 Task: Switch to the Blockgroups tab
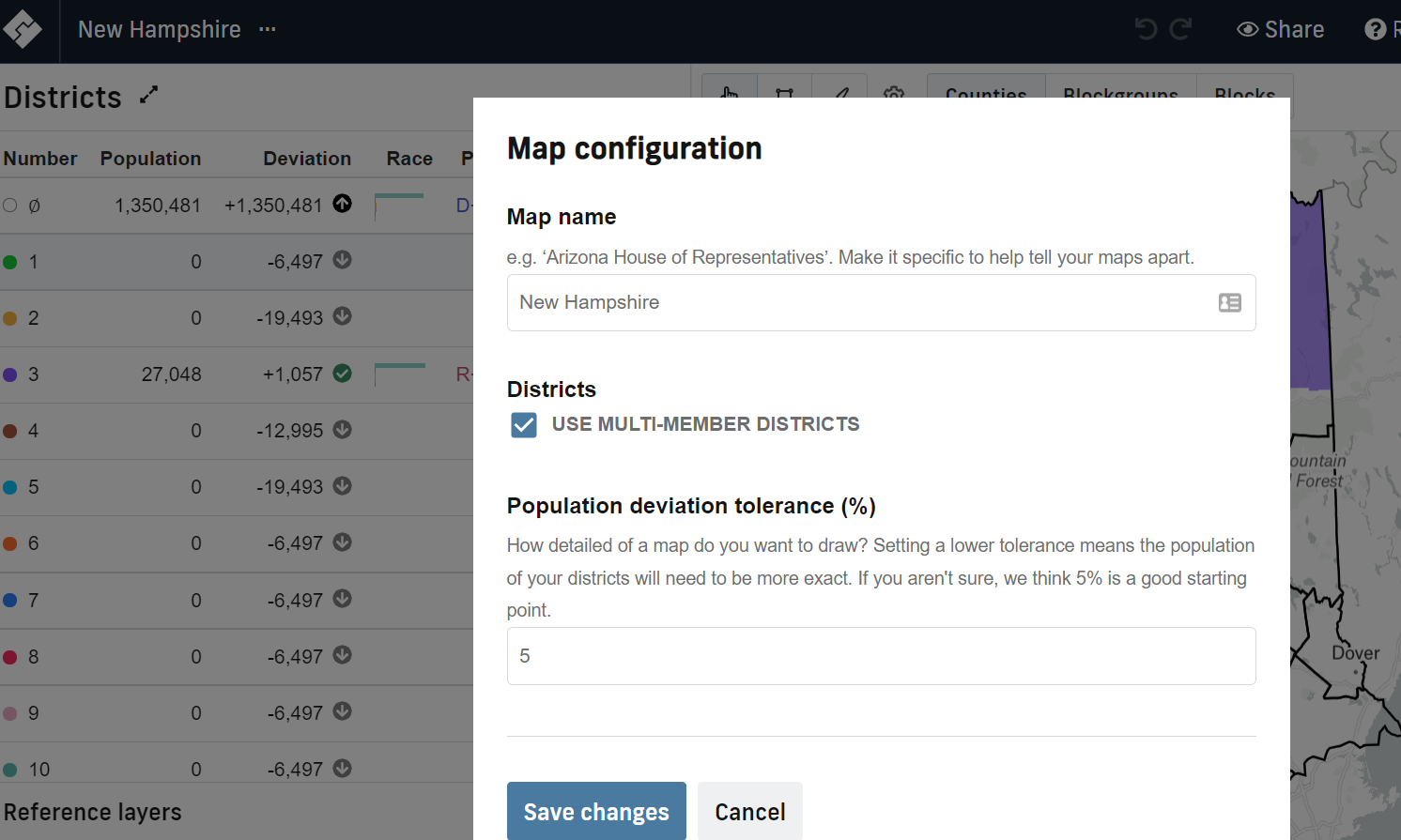(1120, 95)
